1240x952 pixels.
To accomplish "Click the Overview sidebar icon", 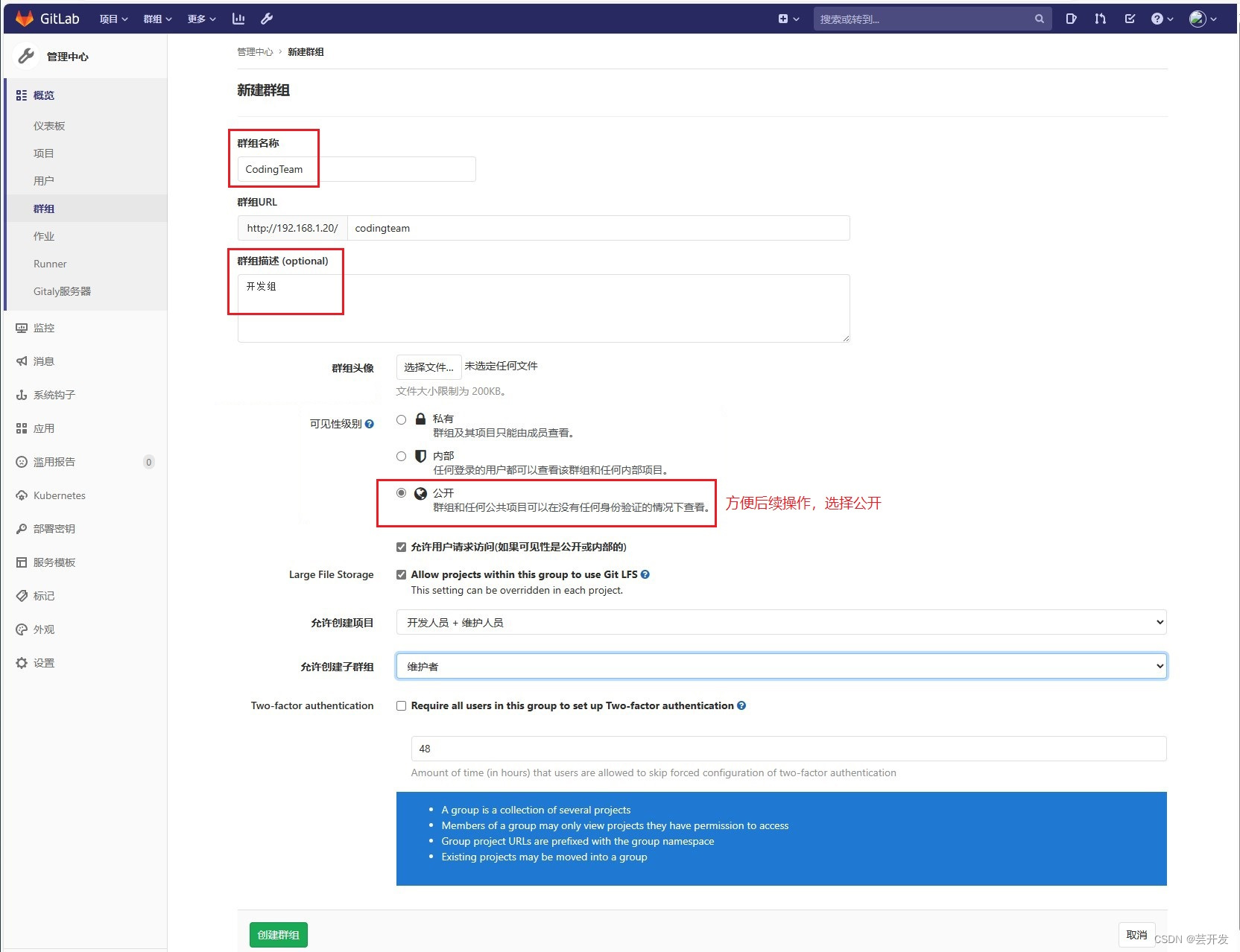I will pyautogui.click(x=22, y=95).
